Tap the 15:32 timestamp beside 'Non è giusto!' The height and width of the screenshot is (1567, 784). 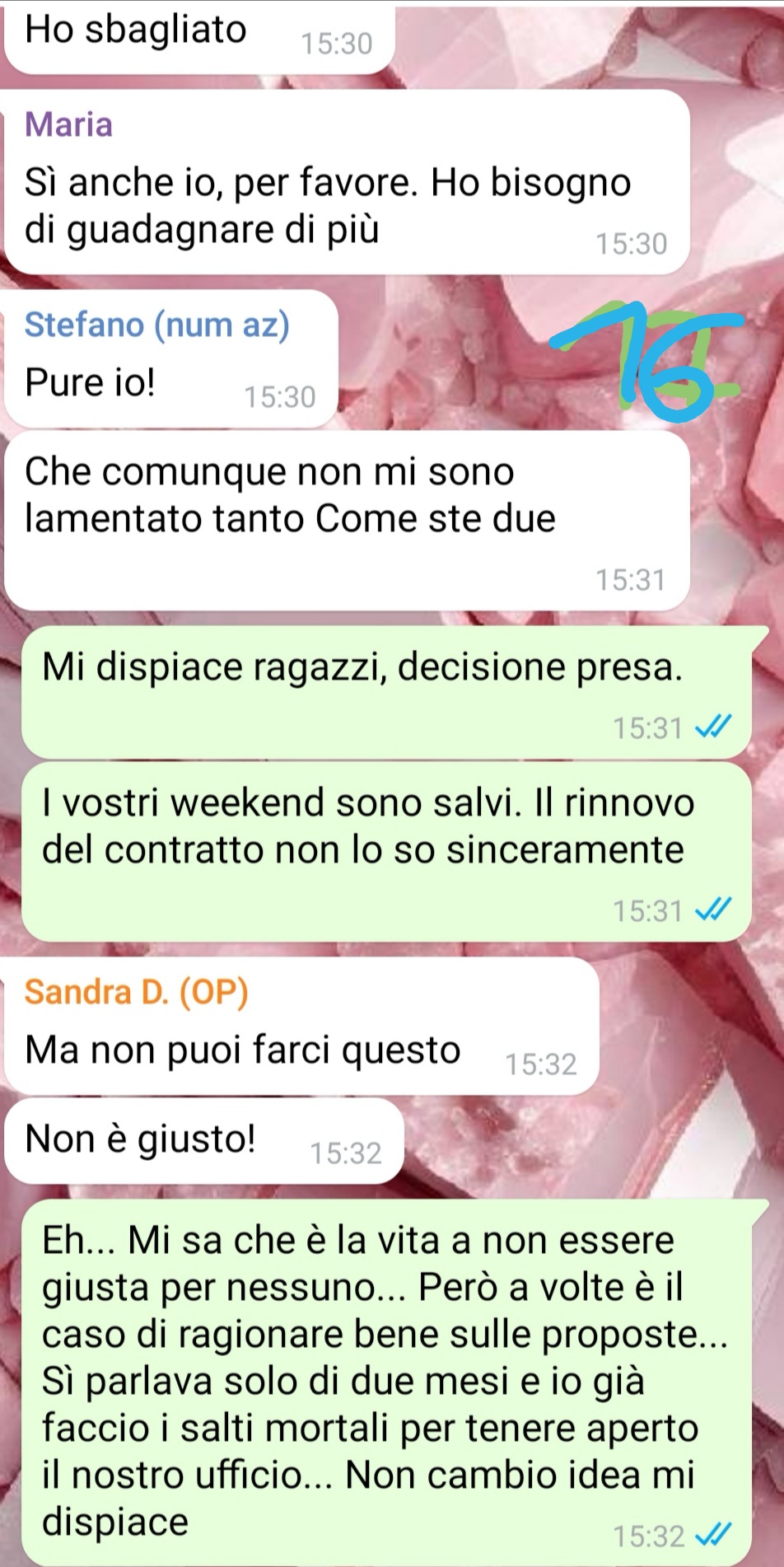coord(346,1153)
